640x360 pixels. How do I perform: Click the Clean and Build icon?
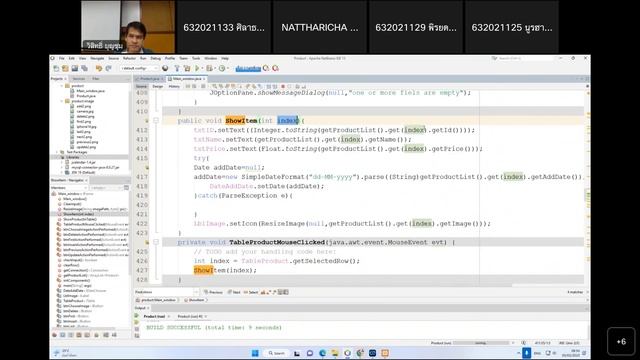(187, 68)
